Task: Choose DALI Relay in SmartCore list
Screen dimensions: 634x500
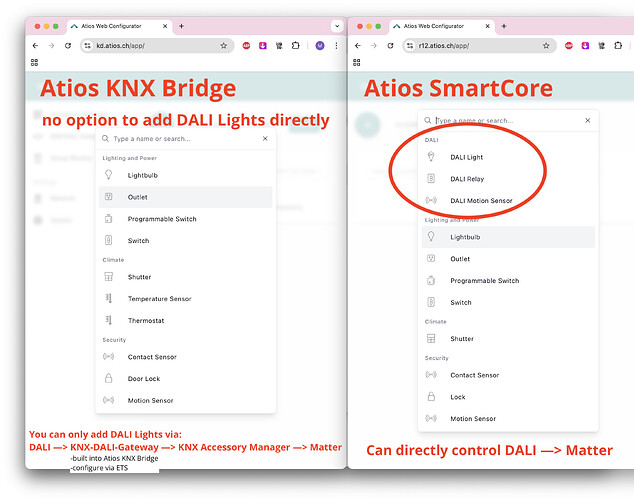Action: tap(508, 179)
